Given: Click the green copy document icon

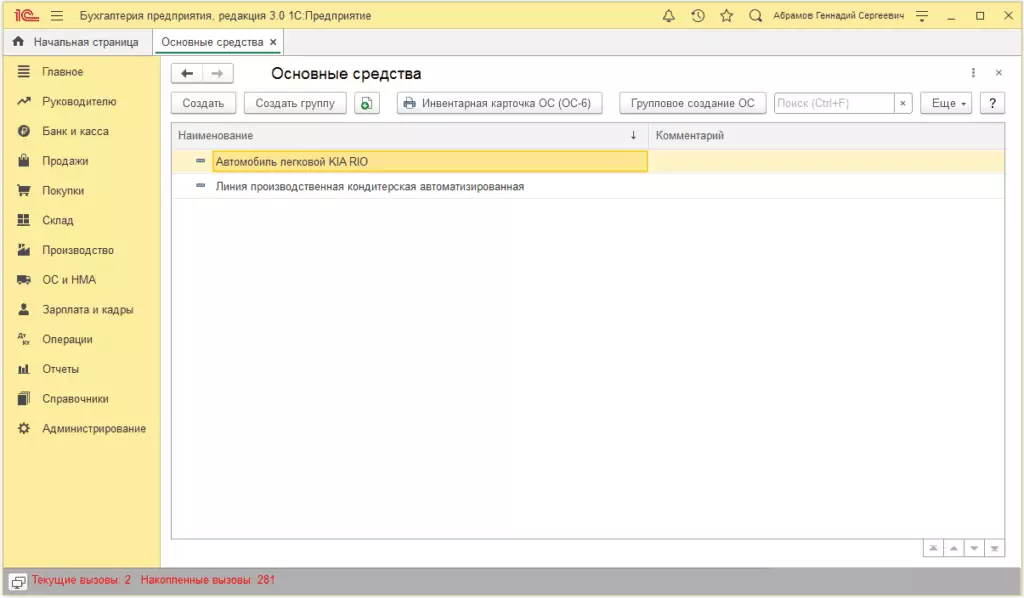Looking at the screenshot, I should (367, 103).
